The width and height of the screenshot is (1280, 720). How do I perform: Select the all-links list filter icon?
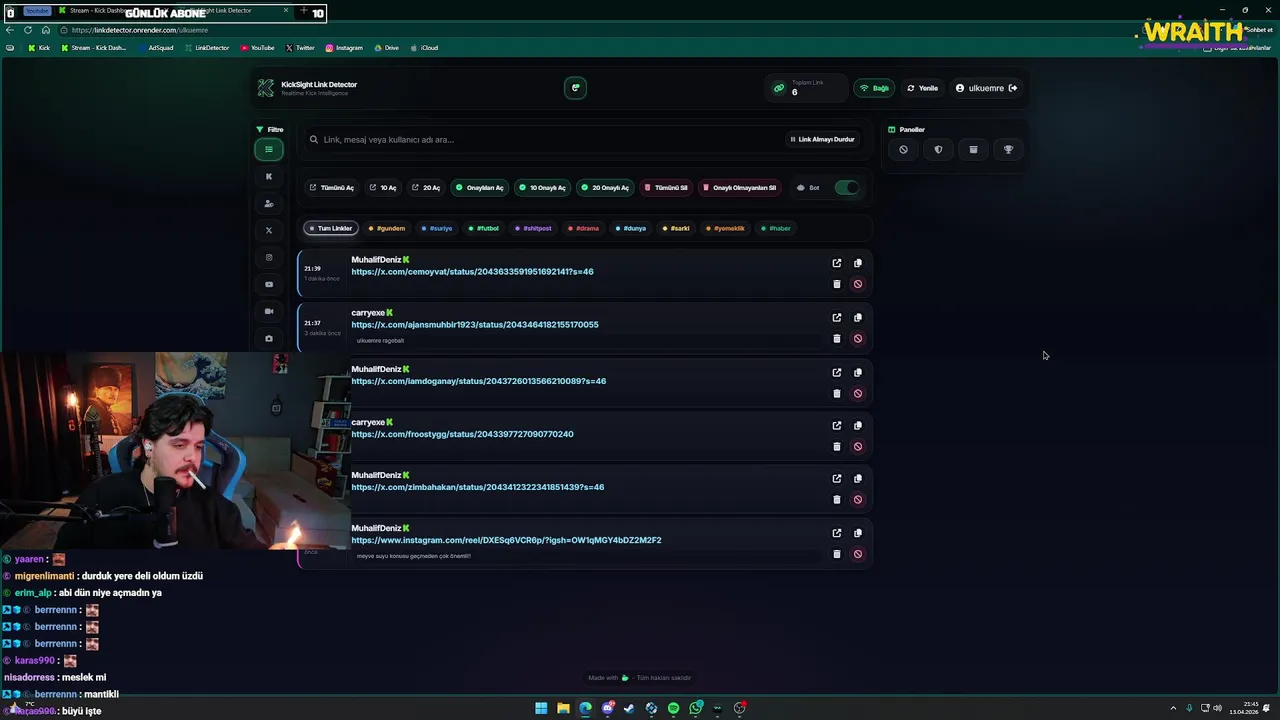[x=268, y=149]
